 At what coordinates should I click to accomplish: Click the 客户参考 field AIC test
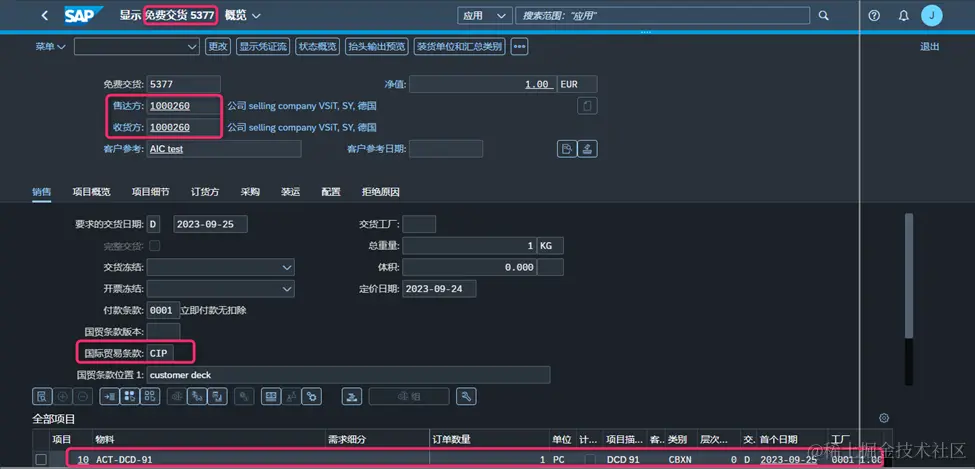(x=224, y=149)
